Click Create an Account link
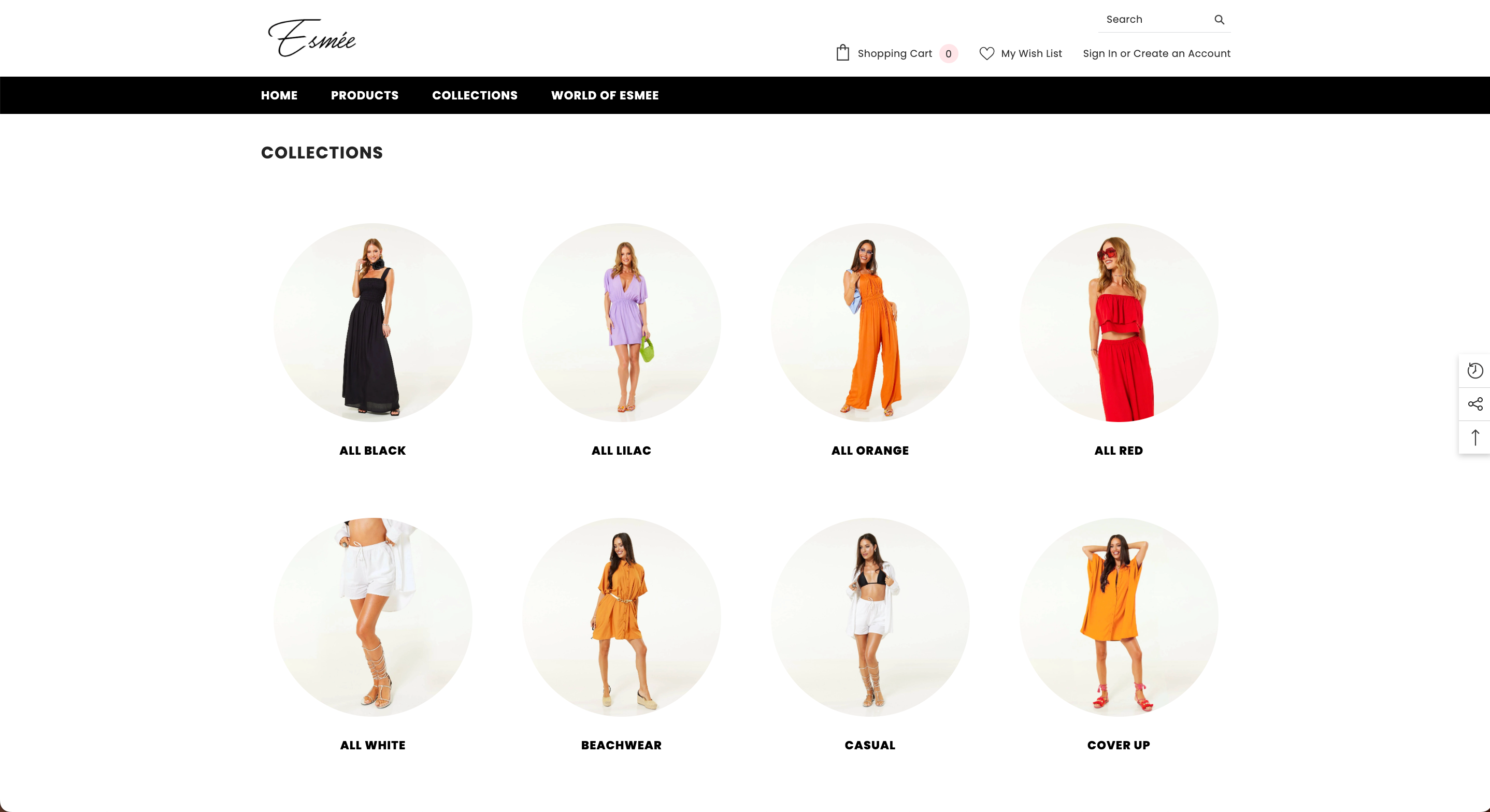 (1181, 53)
